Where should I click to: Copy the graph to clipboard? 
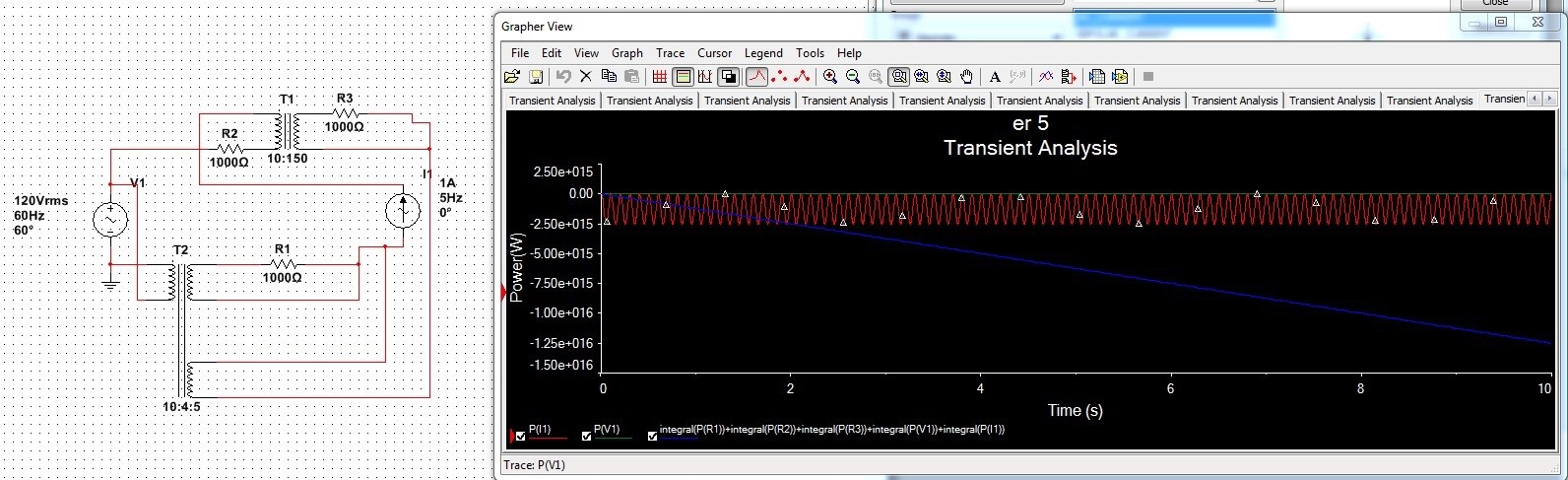609,77
